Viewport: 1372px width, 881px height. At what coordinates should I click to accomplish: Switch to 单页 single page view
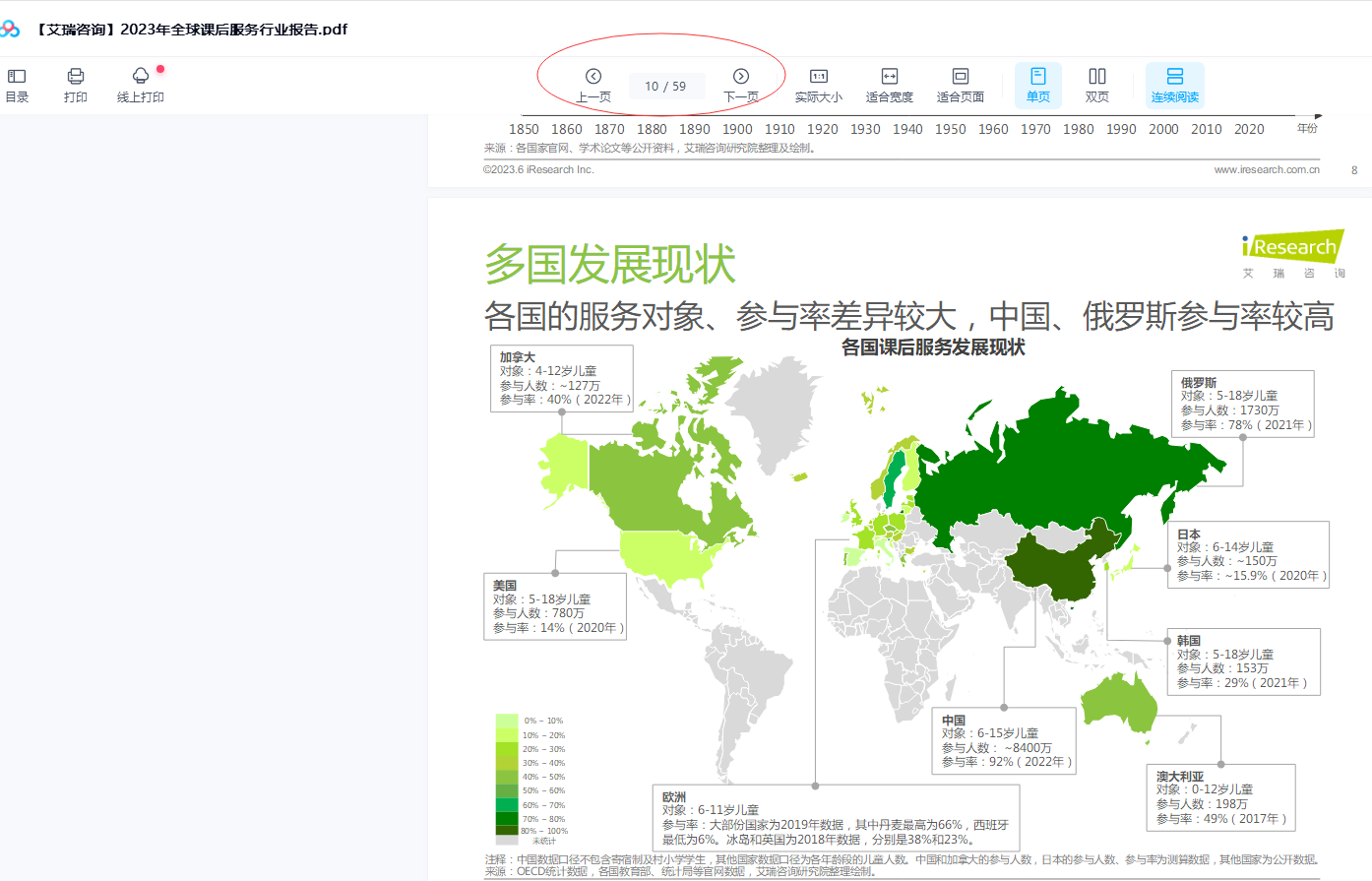pos(1037,85)
